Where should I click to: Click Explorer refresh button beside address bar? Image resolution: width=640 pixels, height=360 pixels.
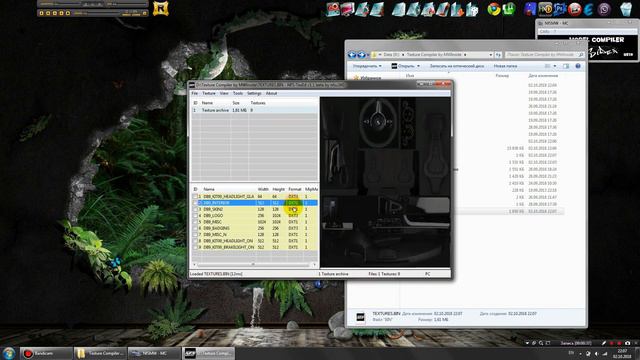pyautogui.click(x=498, y=55)
